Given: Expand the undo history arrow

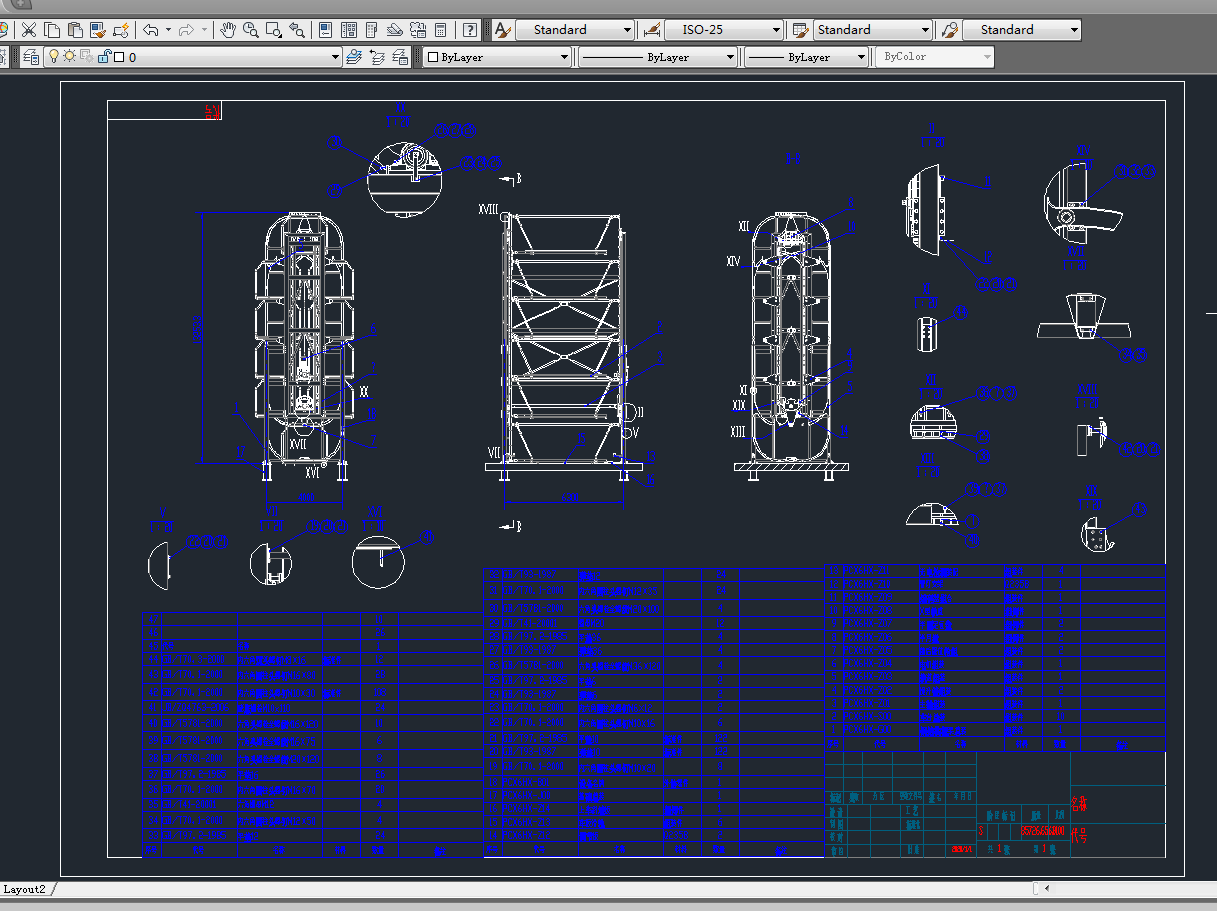Looking at the screenshot, I should point(167,30).
